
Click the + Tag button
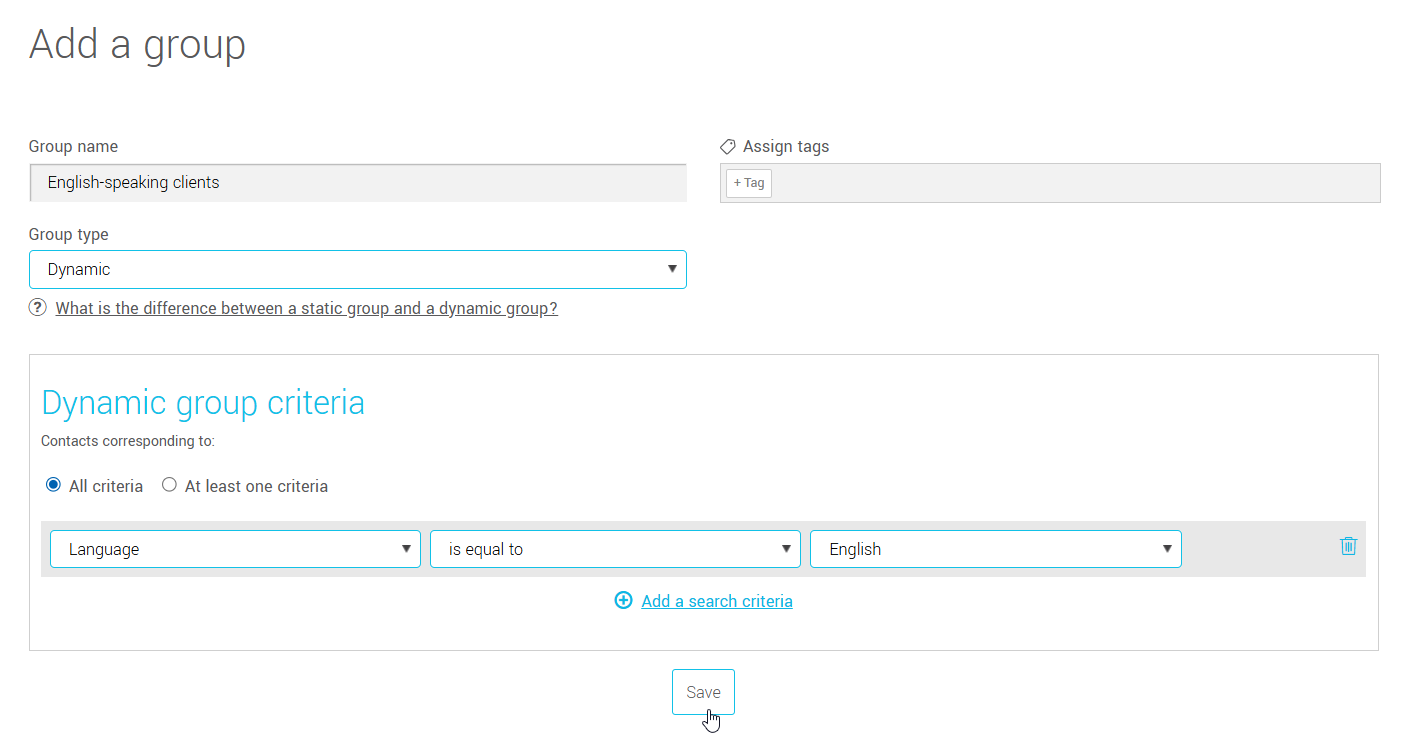point(748,183)
